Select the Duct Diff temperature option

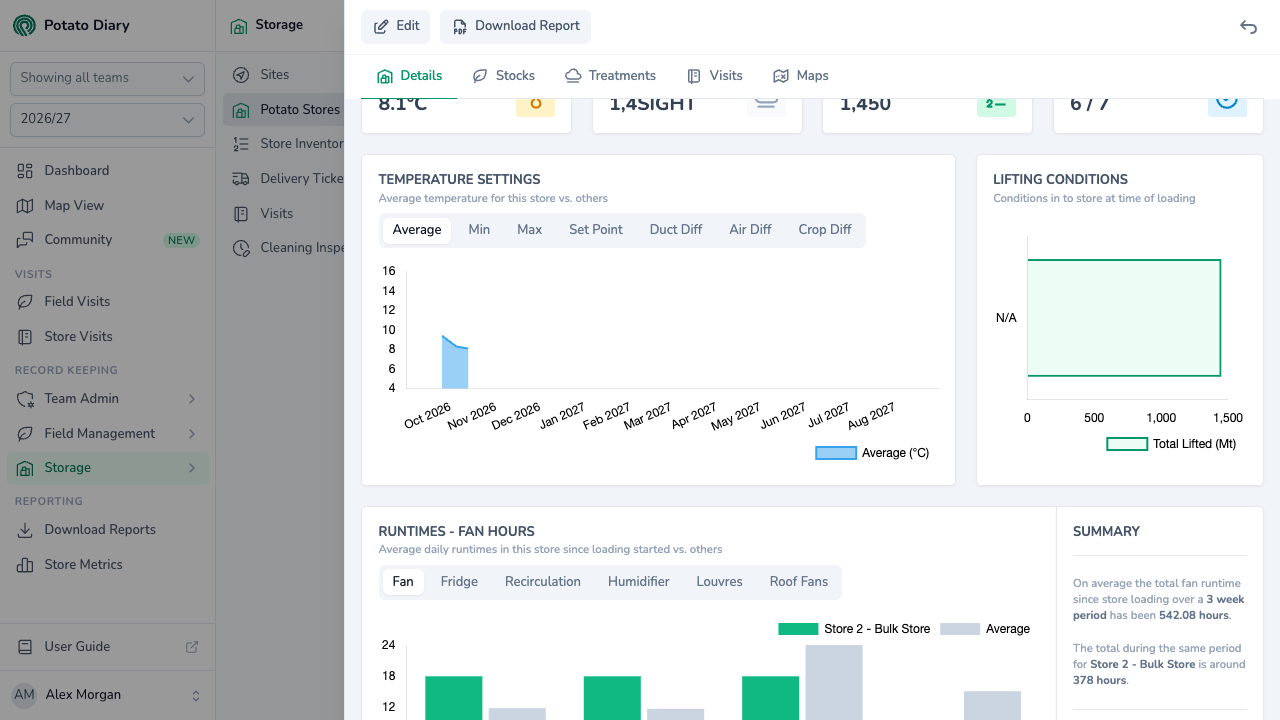click(x=676, y=230)
